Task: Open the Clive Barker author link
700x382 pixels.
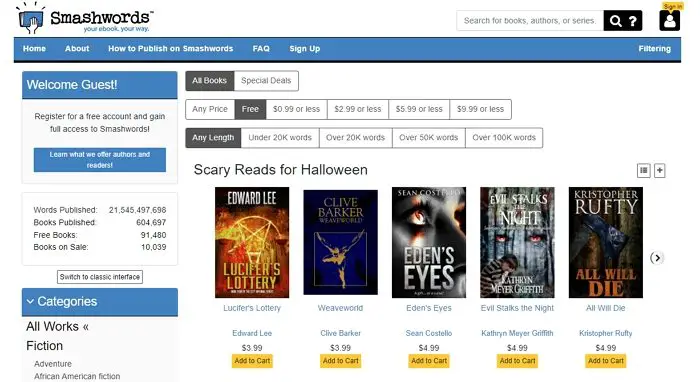Action: [x=340, y=333]
